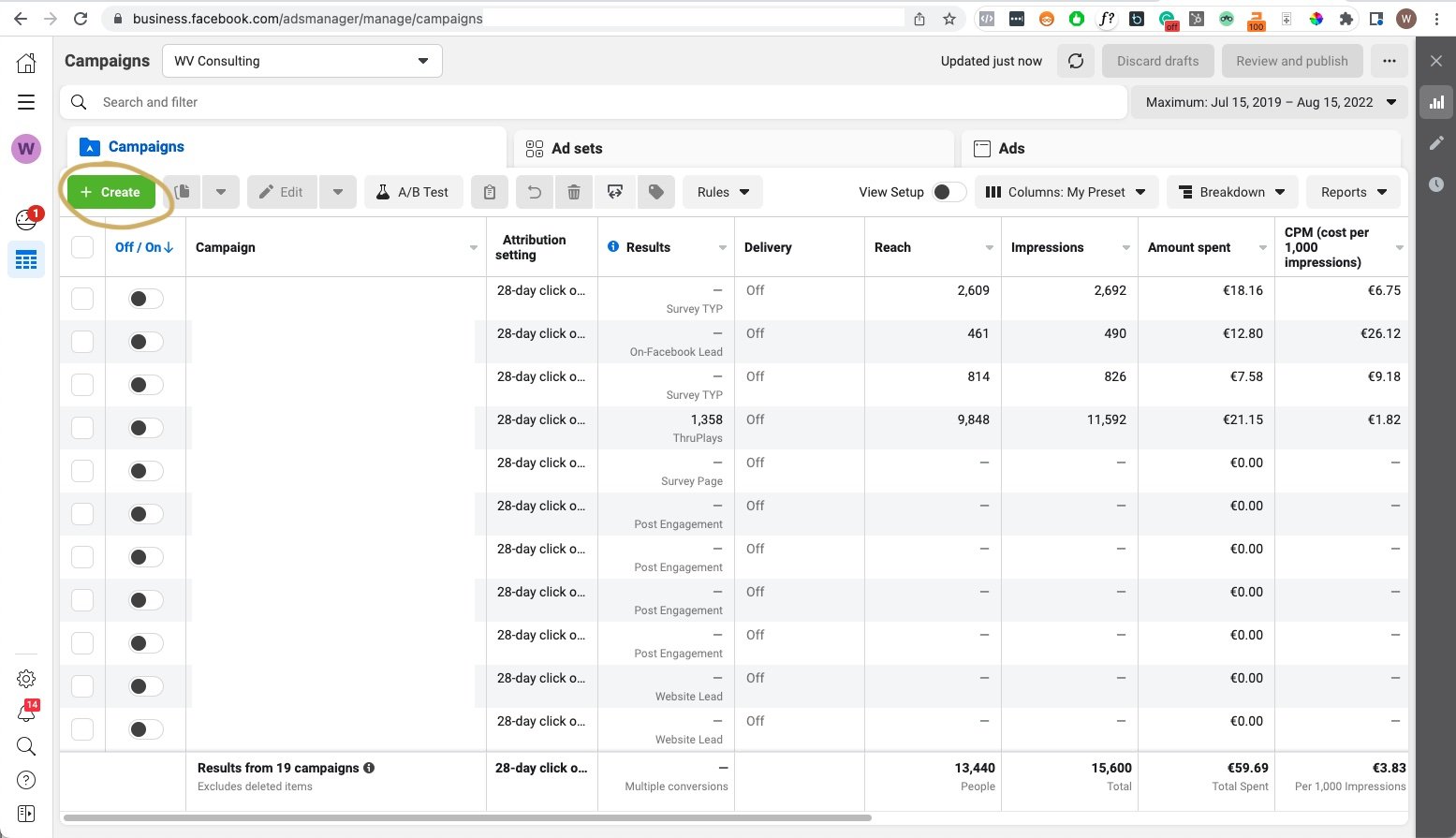
Task: Toggle the View Setup switch
Action: pyautogui.click(x=948, y=192)
